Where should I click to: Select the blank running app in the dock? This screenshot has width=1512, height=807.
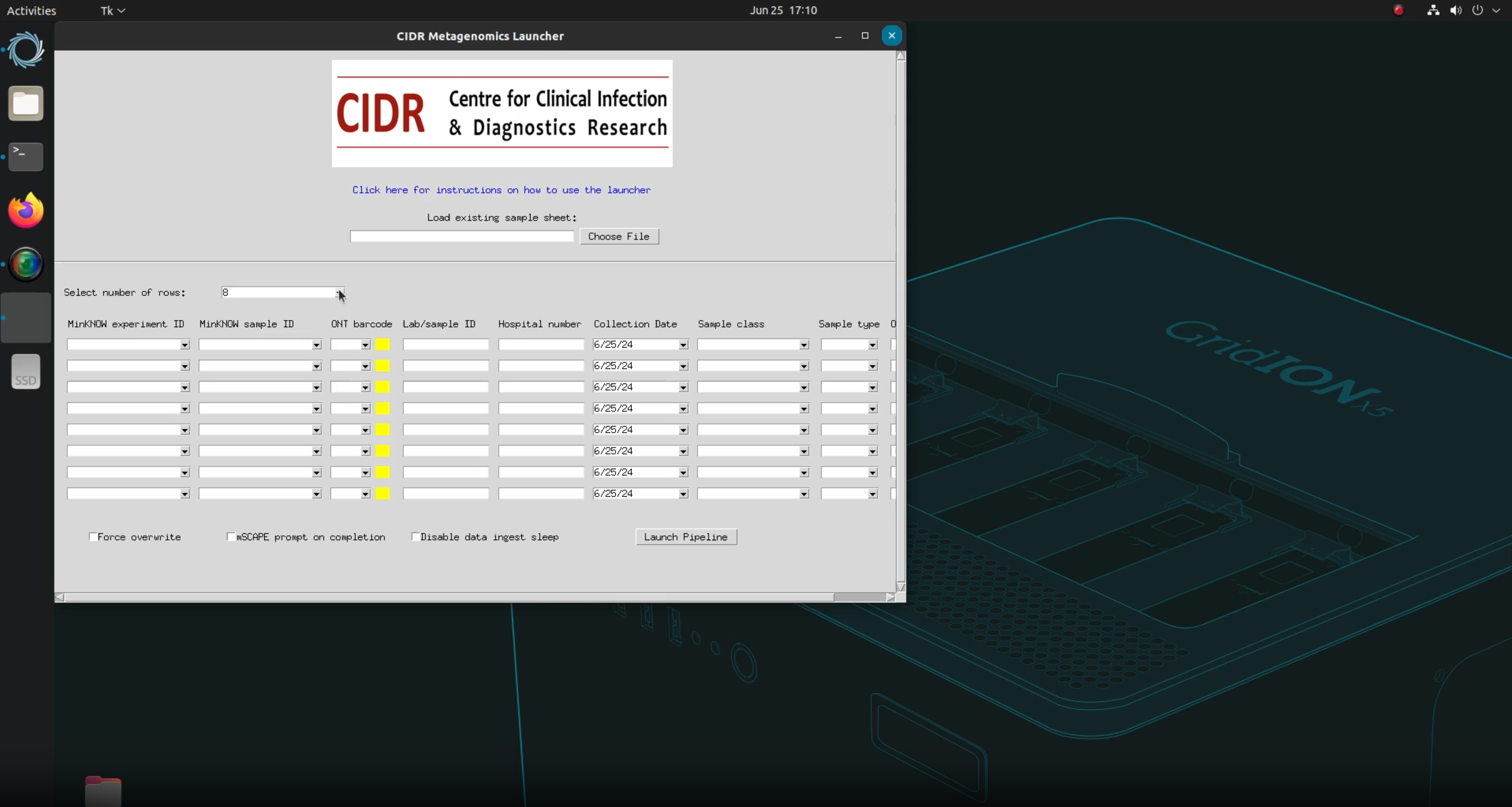click(x=26, y=317)
